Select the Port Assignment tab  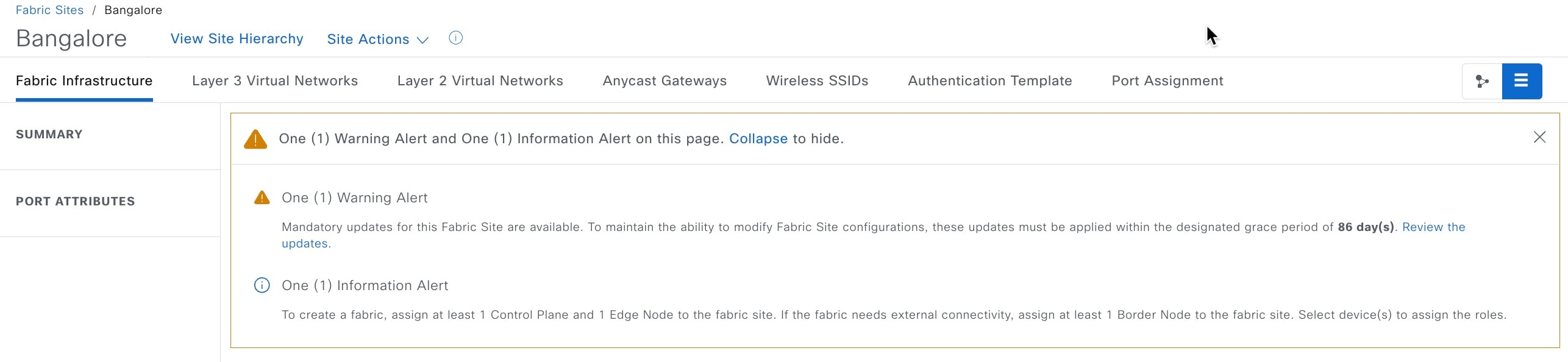1167,80
